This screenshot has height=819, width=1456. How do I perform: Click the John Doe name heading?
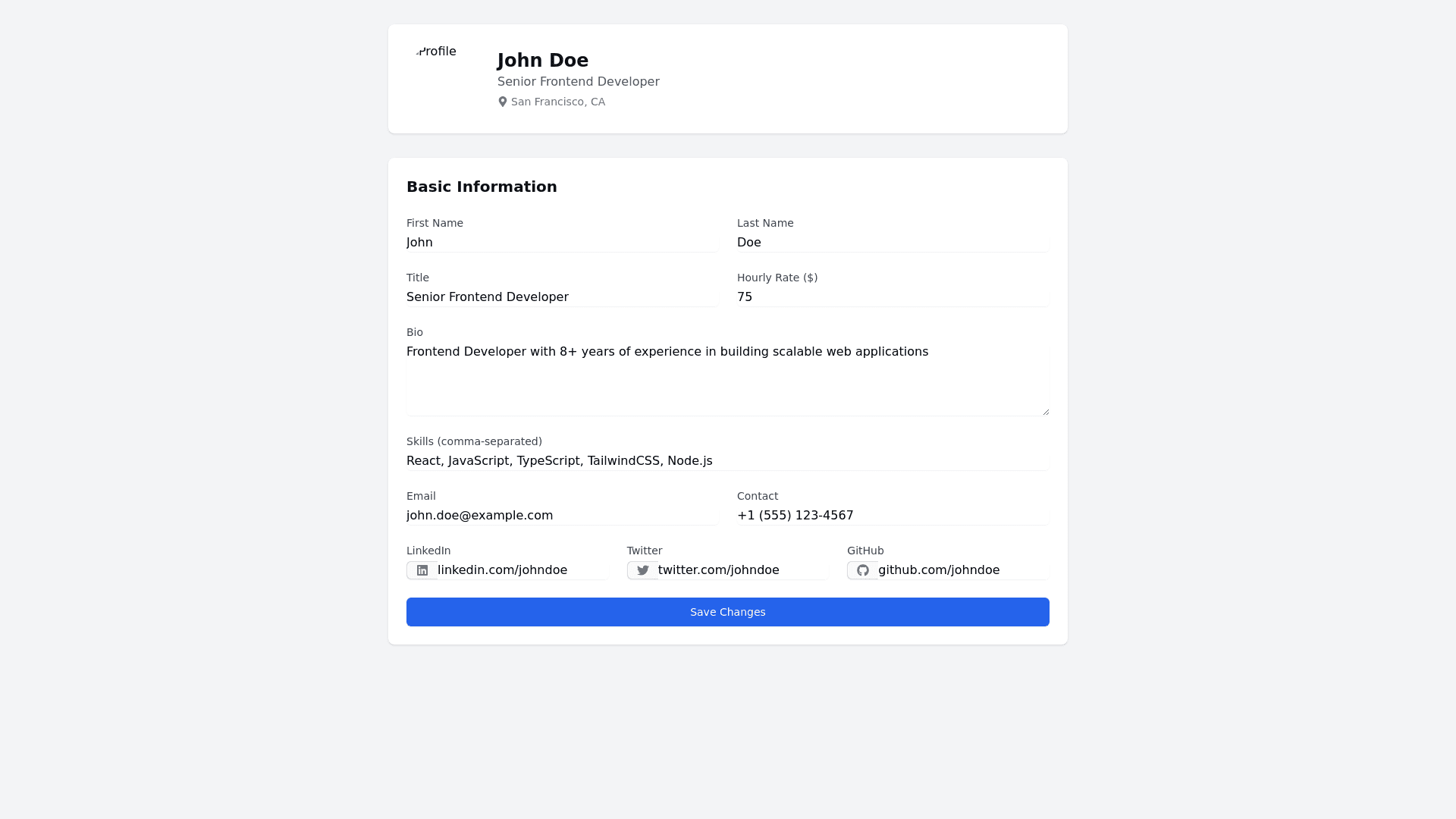coord(543,61)
